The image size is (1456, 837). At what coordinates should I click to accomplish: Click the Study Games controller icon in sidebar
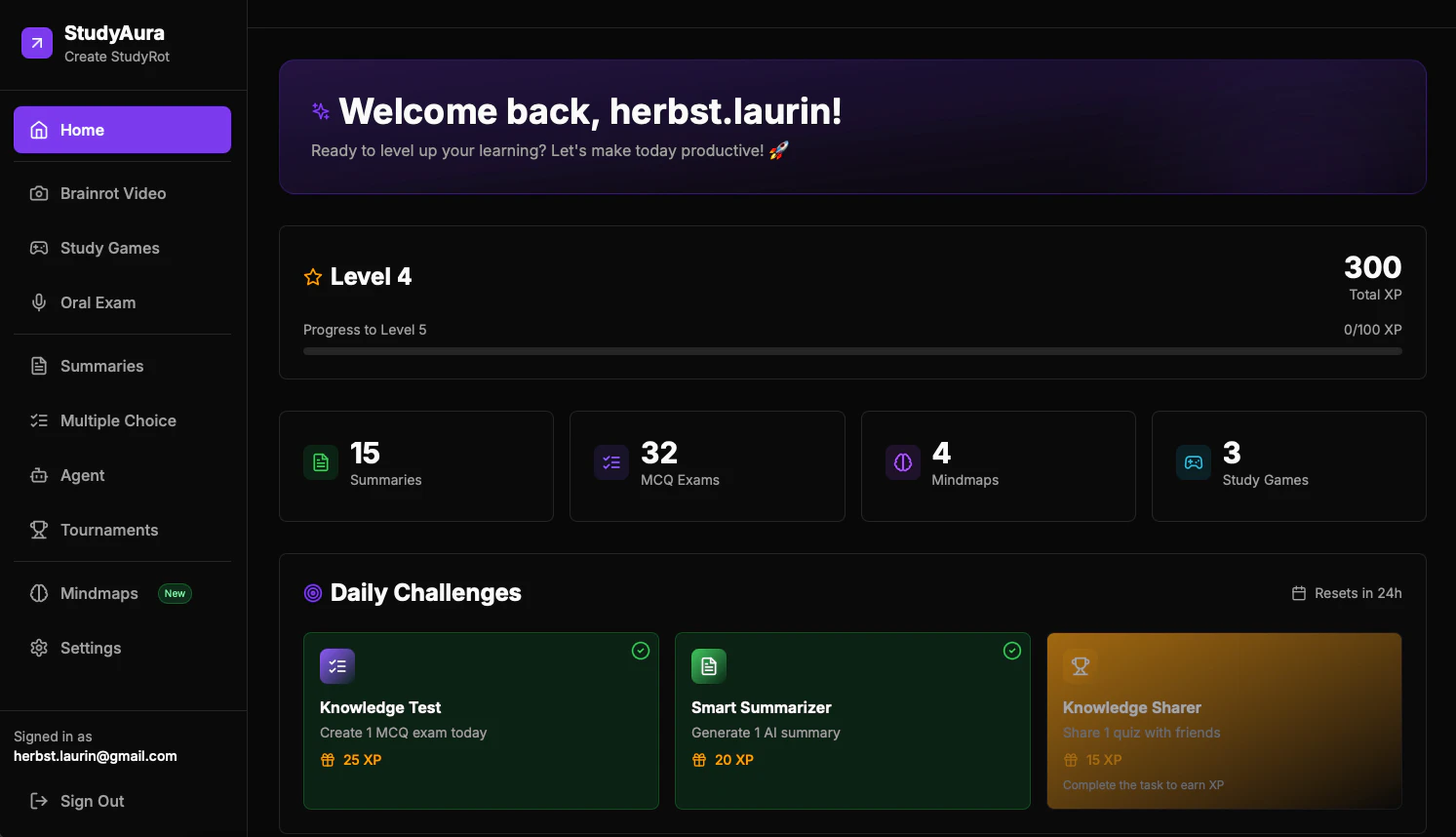(x=39, y=248)
